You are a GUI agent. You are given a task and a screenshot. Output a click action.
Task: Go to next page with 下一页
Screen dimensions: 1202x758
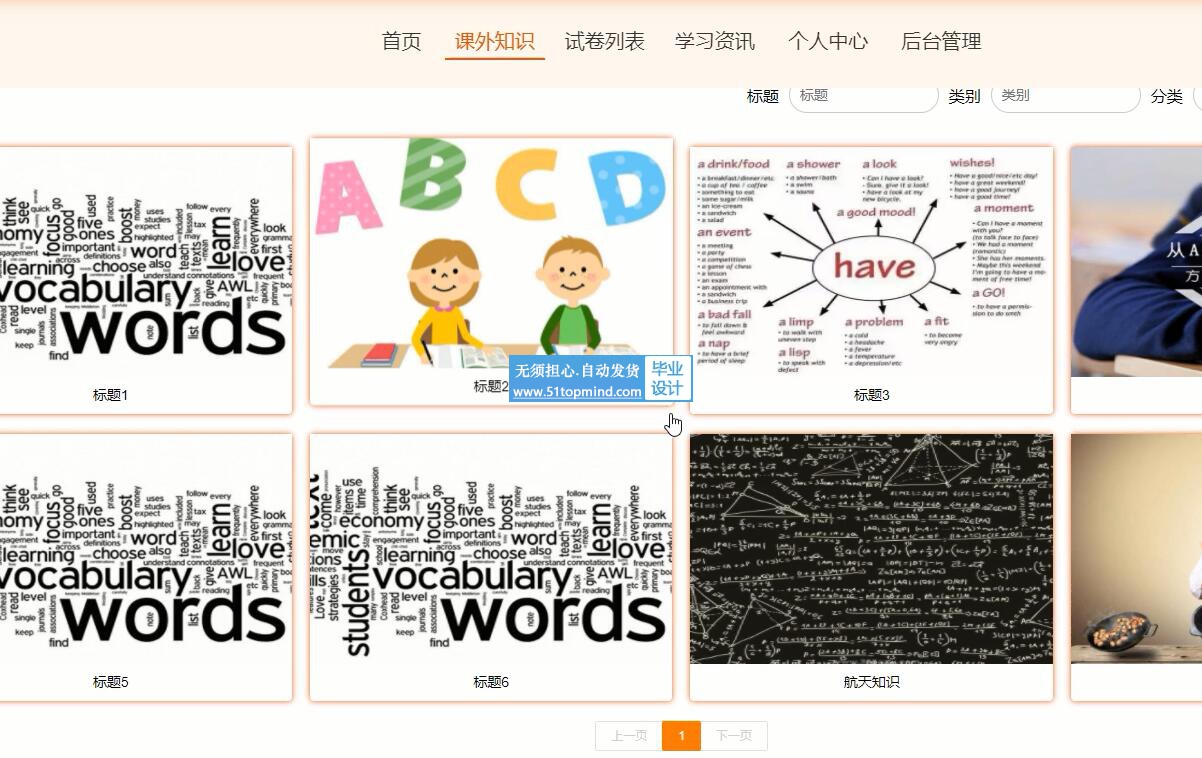(734, 736)
